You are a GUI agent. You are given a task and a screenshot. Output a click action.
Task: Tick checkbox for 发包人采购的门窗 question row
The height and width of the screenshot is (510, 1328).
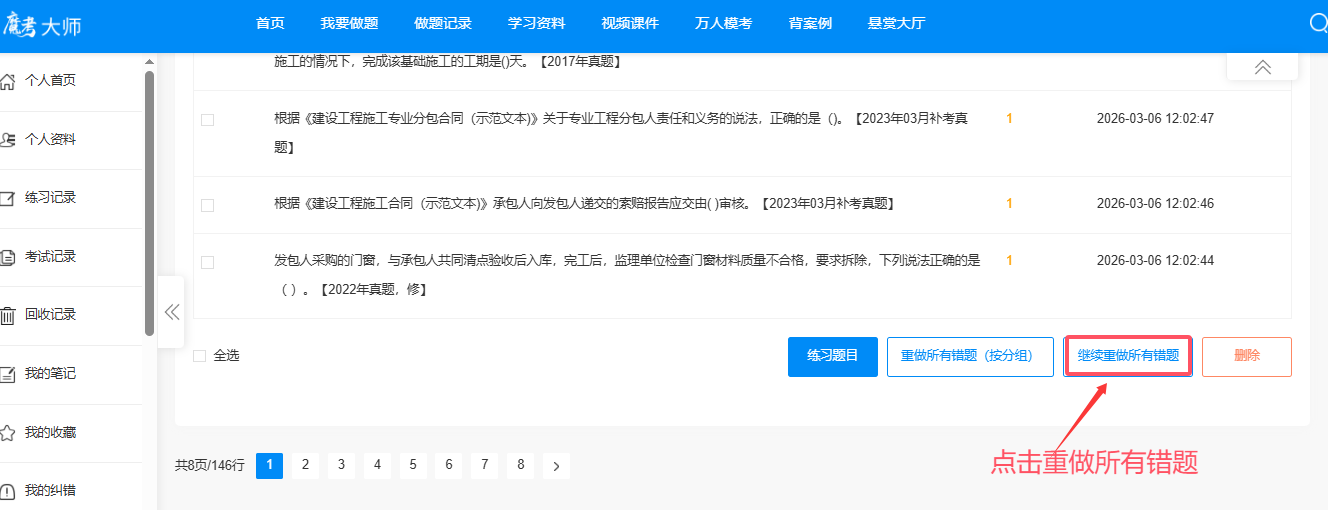[x=207, y=262]
